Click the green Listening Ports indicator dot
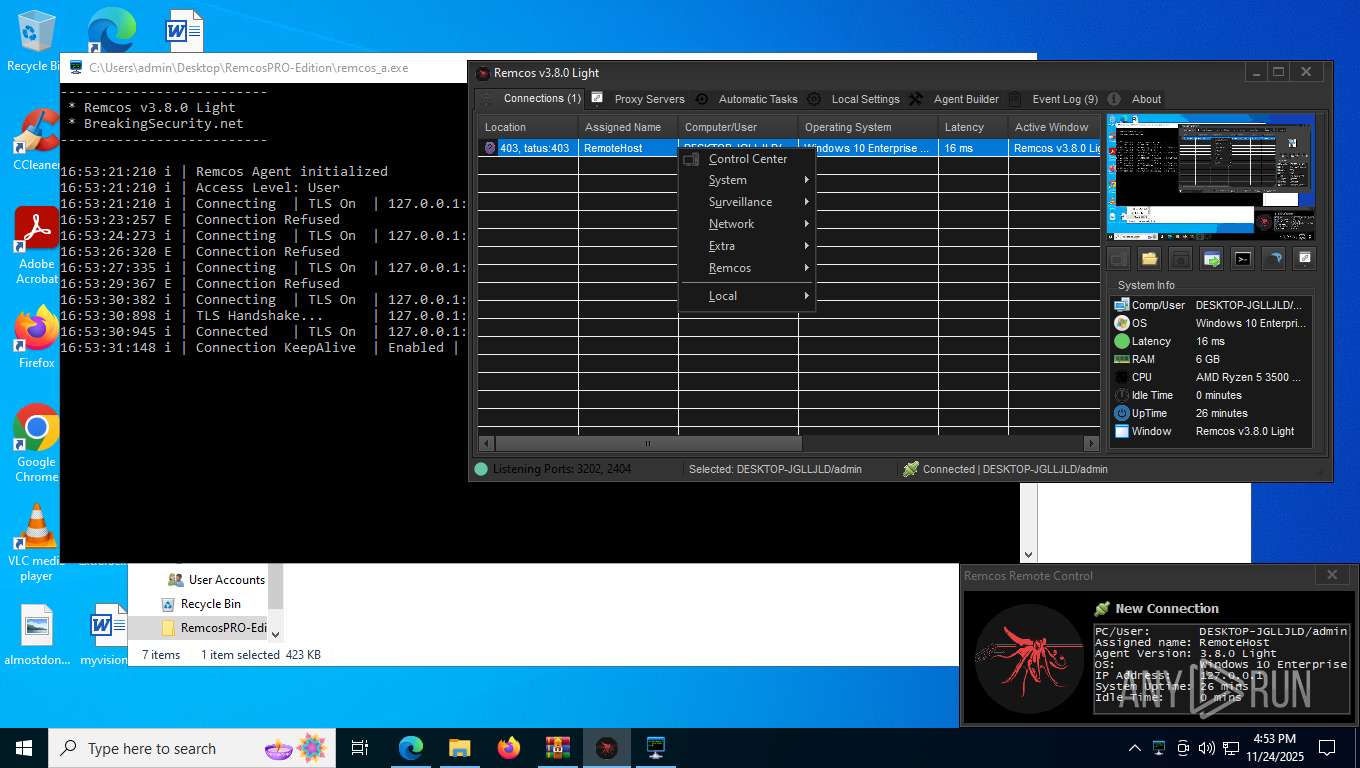The image size is (1360, 768). (481, 469)
